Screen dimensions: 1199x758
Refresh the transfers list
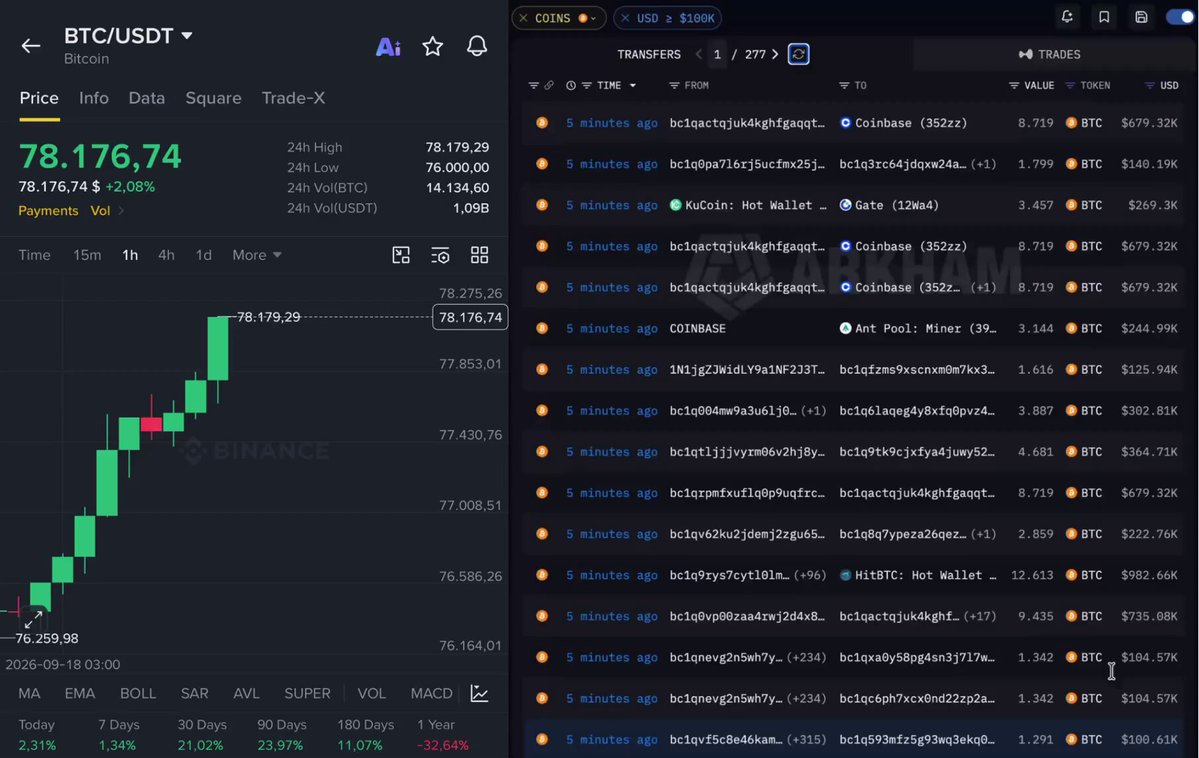point(798,54)
